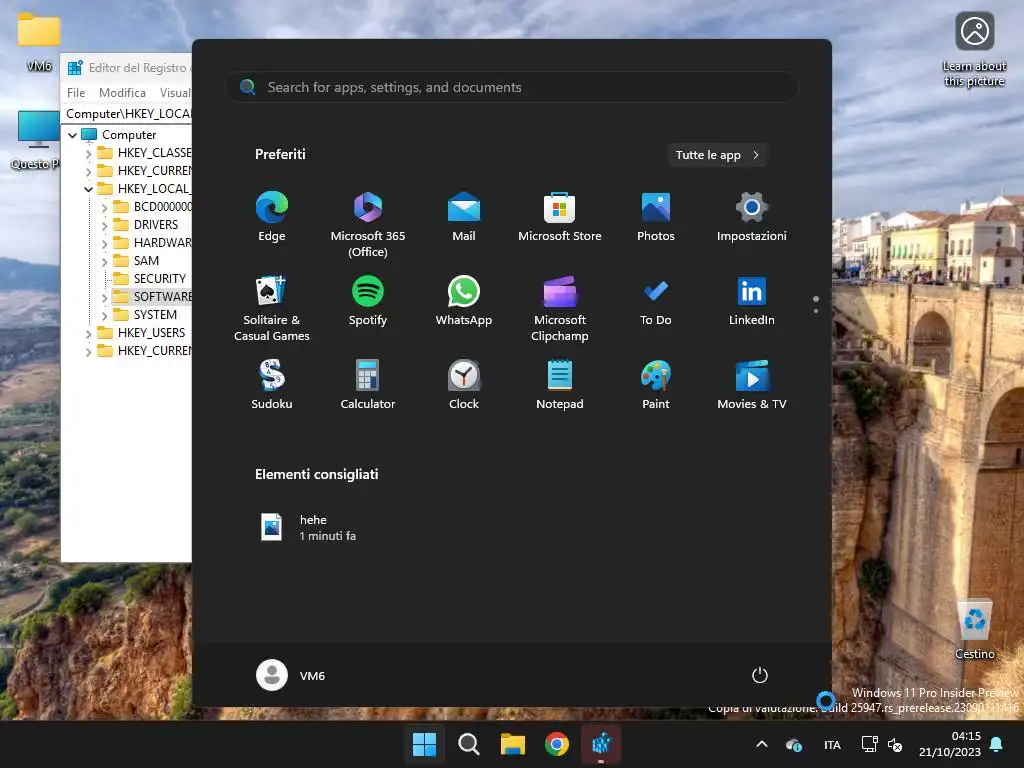Open the Clock app
The width and height of the screenshot is (1024, 768).
464,385
